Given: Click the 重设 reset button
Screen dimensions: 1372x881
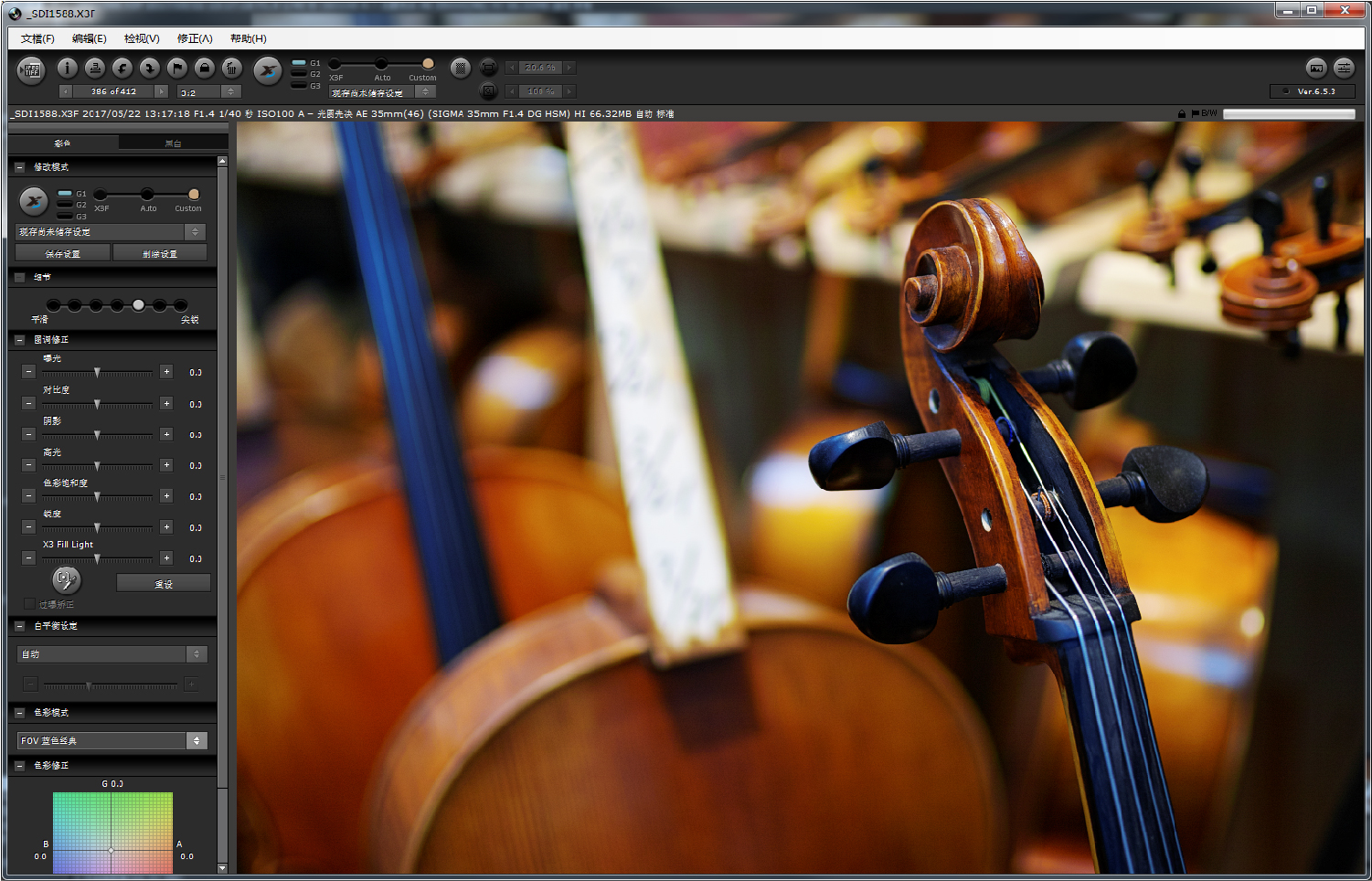Looking at the screenshot, I should (x=164, y=583).
